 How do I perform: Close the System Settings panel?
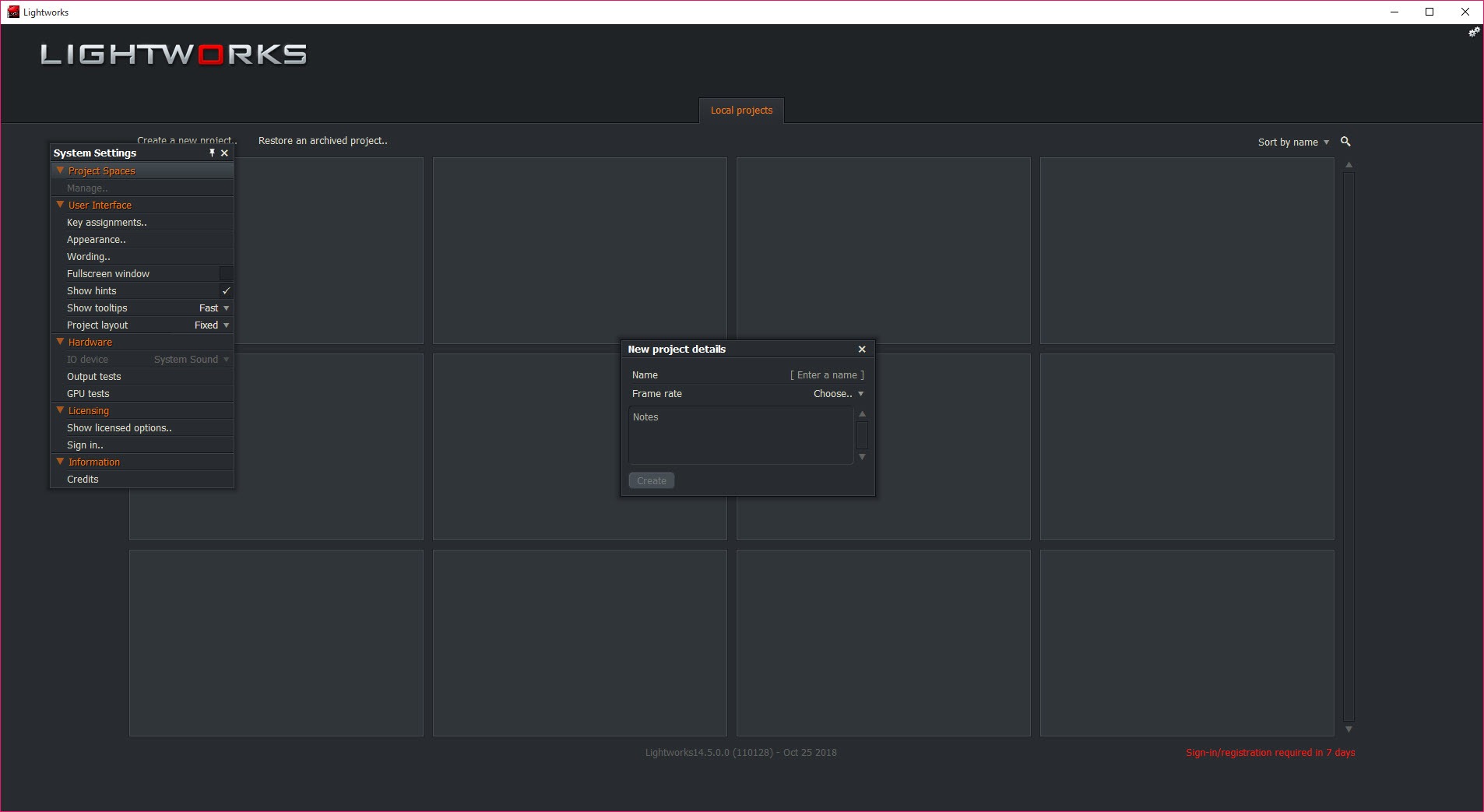225,153
